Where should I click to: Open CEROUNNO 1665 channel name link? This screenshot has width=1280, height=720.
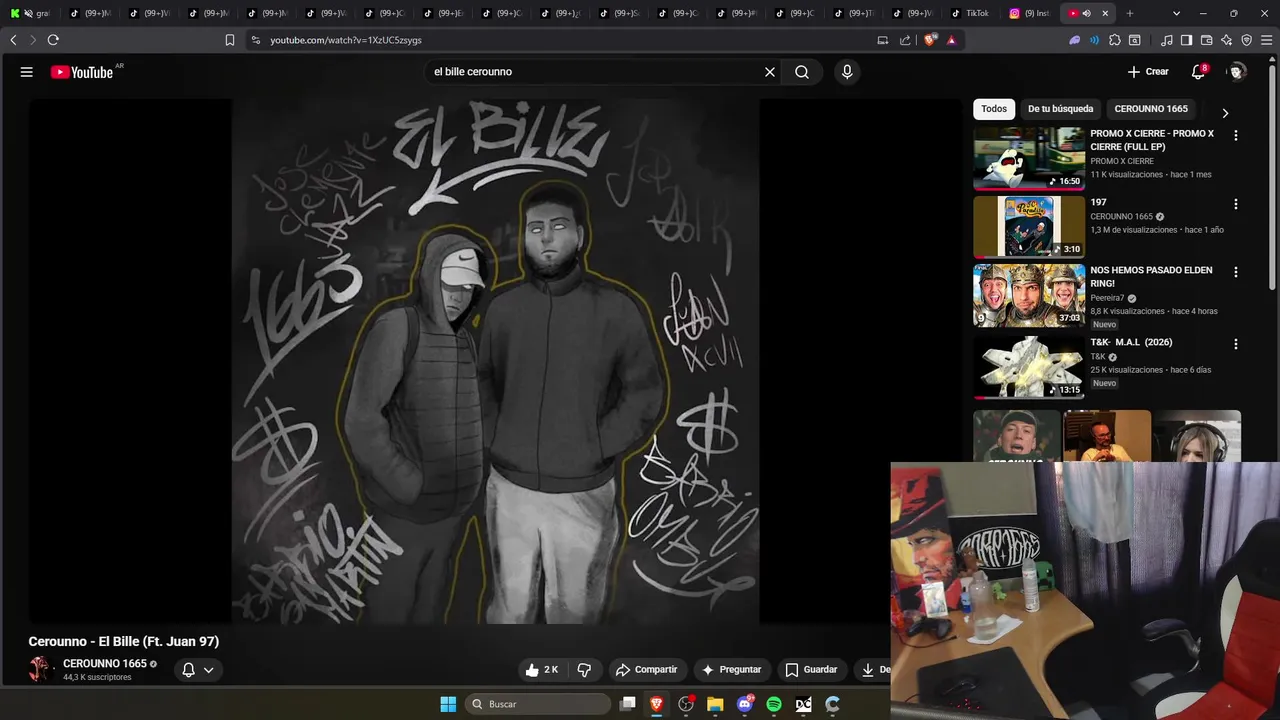click(x=105, y=664)
